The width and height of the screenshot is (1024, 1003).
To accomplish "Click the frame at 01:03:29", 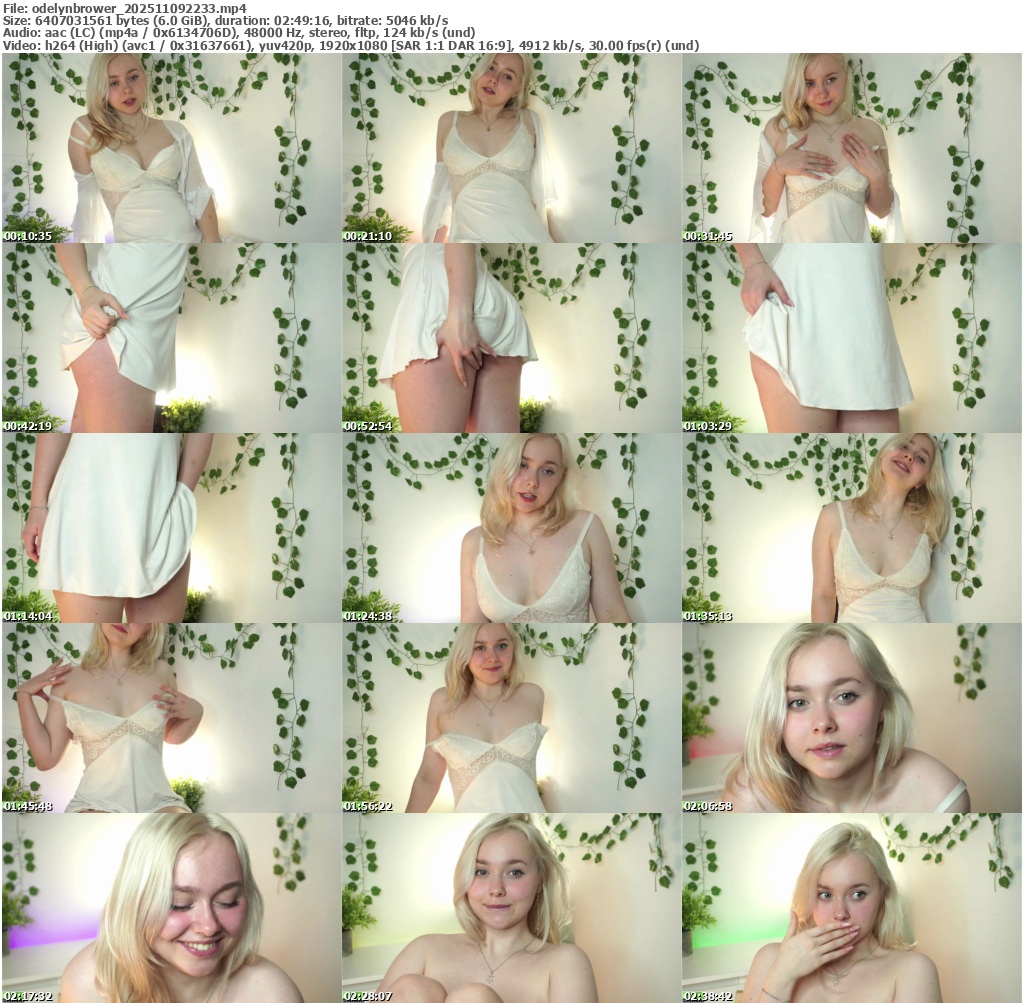I will pos(851,338).
